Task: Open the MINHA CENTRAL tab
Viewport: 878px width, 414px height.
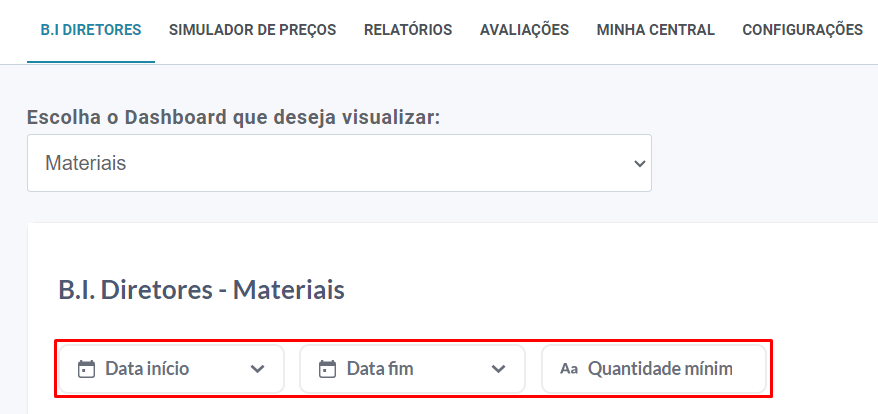Action: (655, 30)
